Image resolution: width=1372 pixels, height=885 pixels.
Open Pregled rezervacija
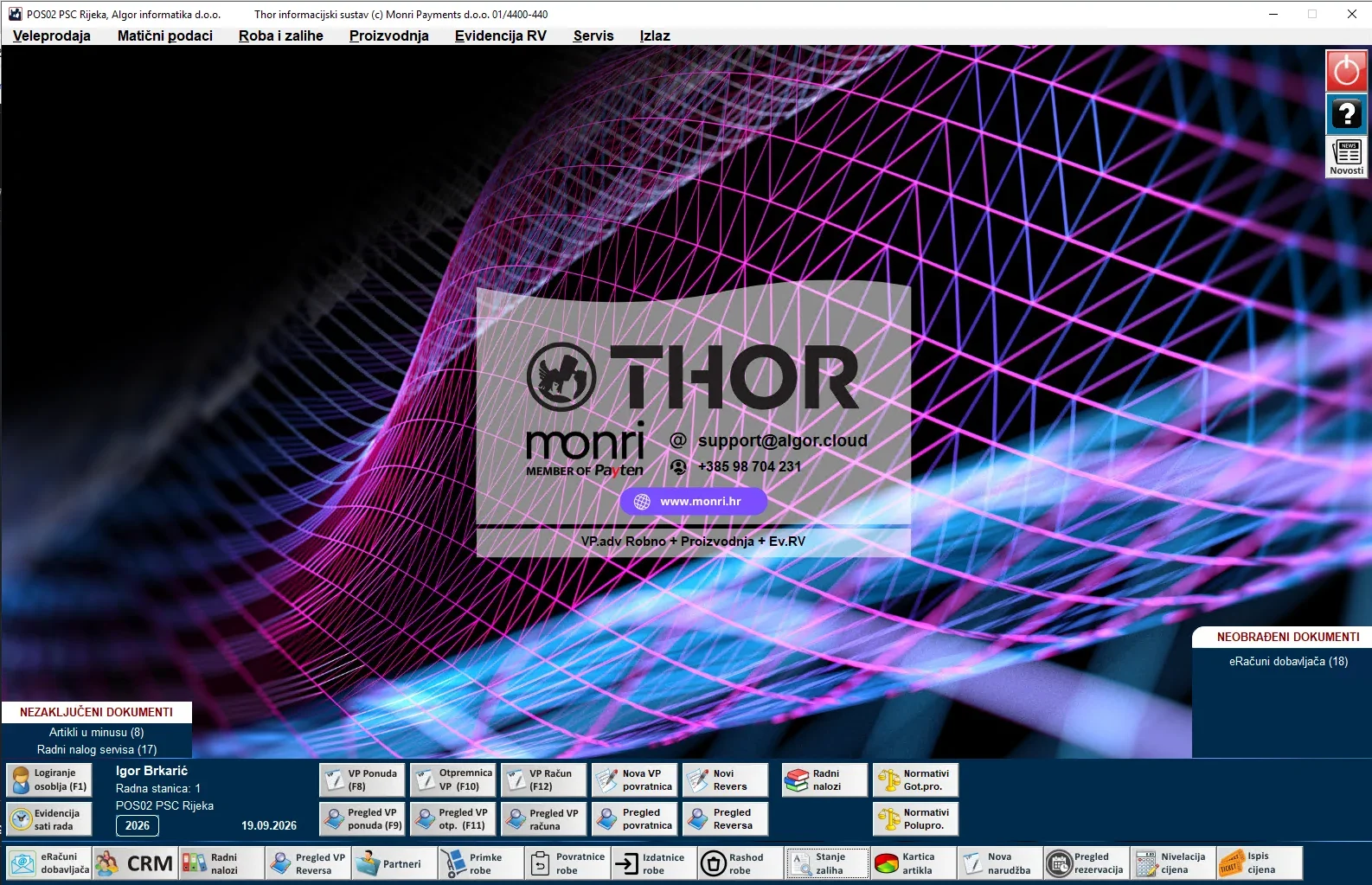pyautogui.click(x=1087, y=863)
